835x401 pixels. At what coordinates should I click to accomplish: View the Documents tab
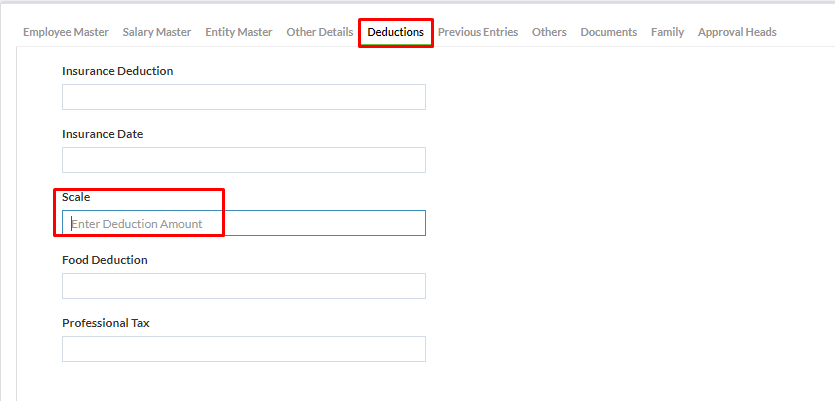609,32
